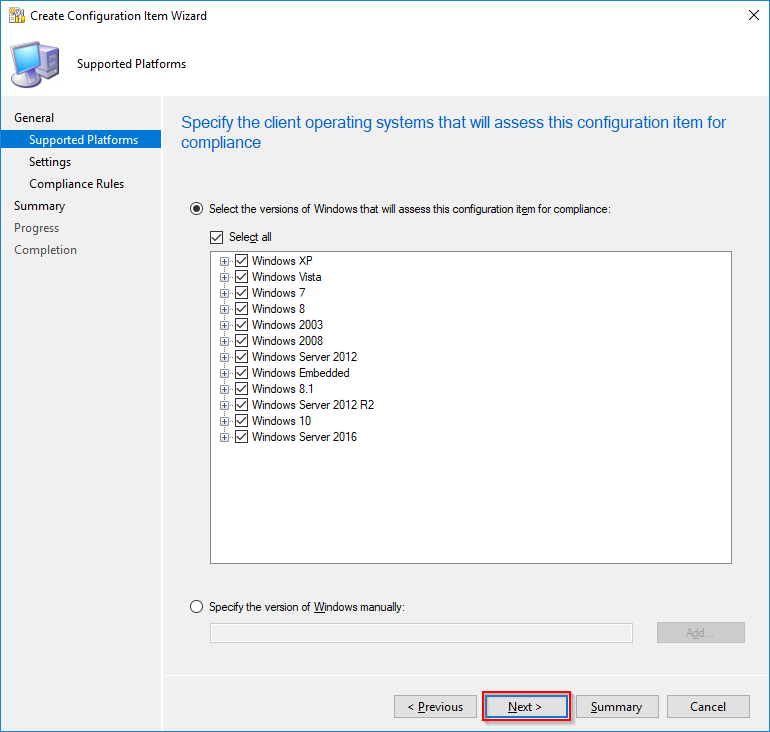Uncheck the Windows 2008 checkbox
This screenshot has width=770, height=732.
coord(241,341)
